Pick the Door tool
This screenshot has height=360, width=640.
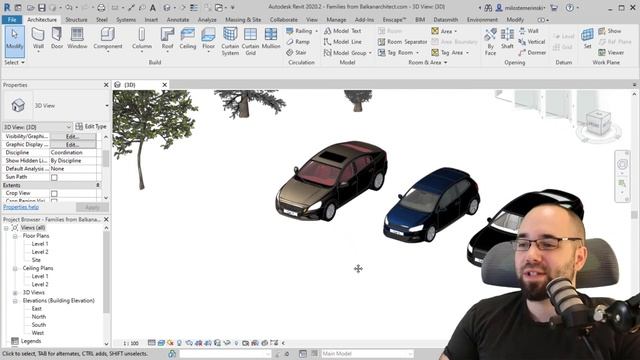click(57, 39)
